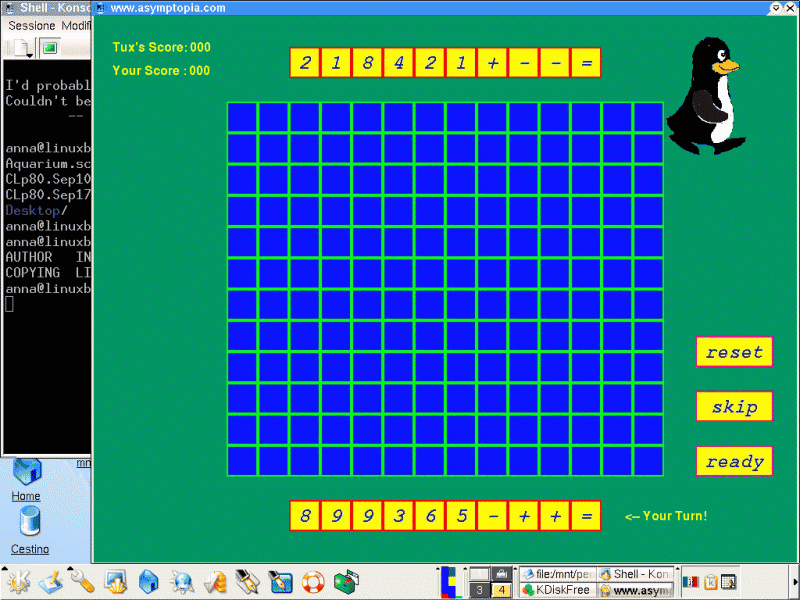
Task: Open the Sessione menu in Konsole
Action: [32, 26]
